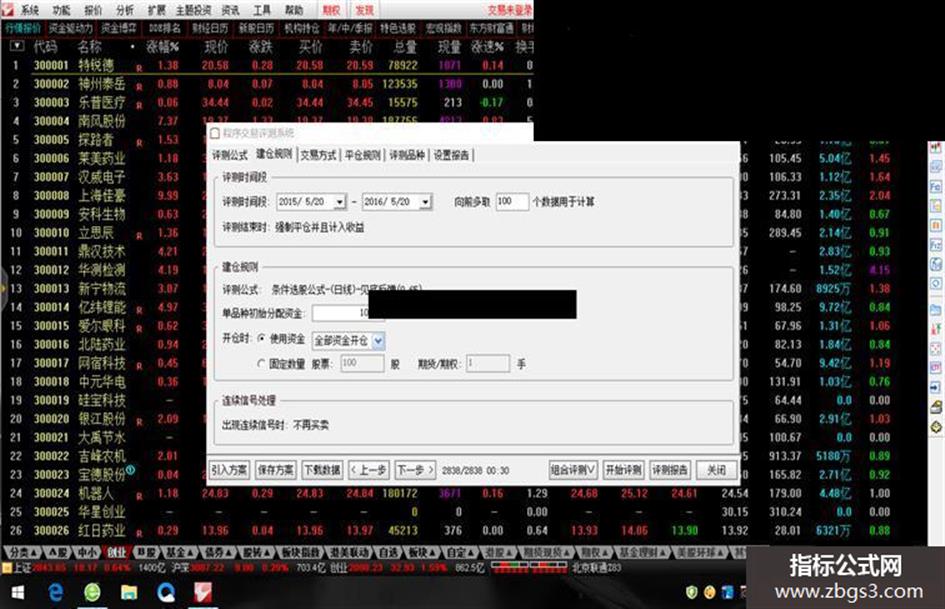Open the start date 2015/5/20 dropdown
Image resolution: width=945 pixels, height=609 pixels.
(340, 202)
